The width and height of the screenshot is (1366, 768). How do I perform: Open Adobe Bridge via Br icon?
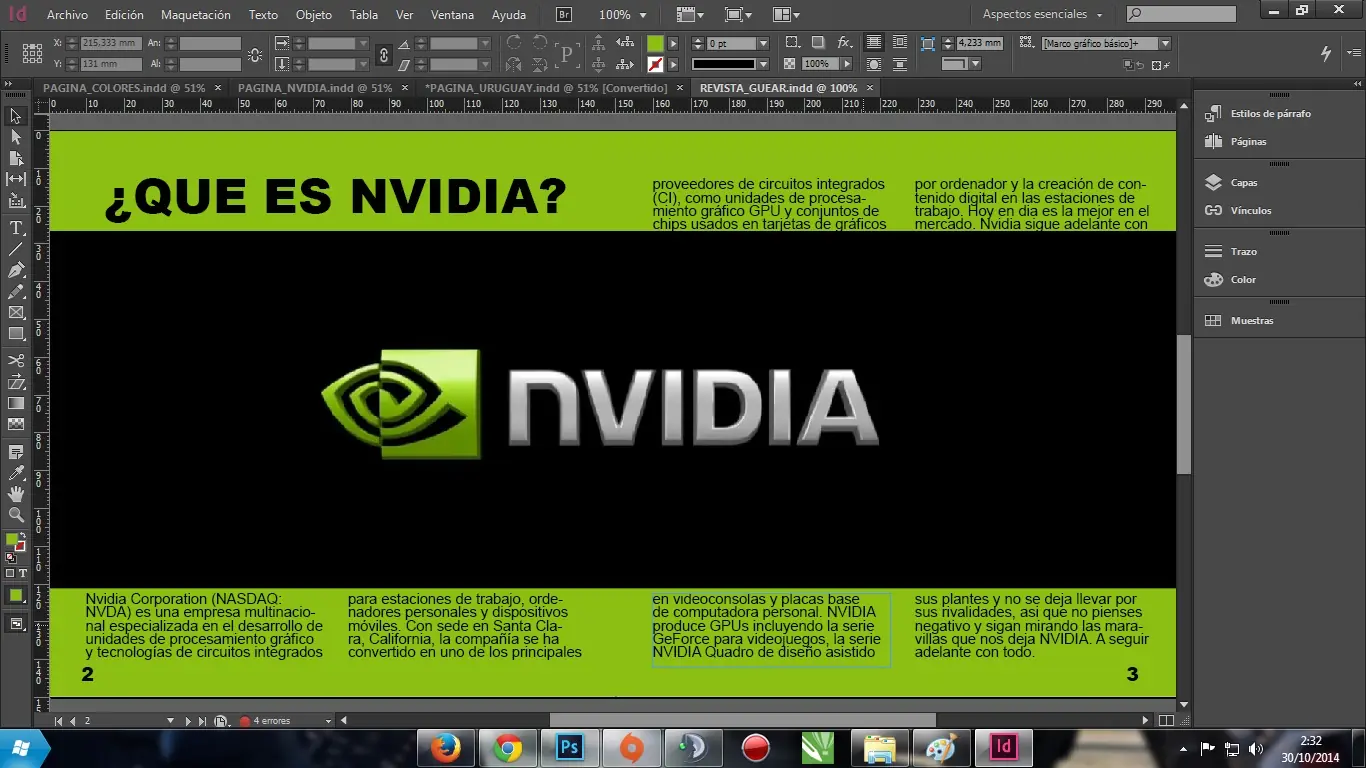[564, 15]
